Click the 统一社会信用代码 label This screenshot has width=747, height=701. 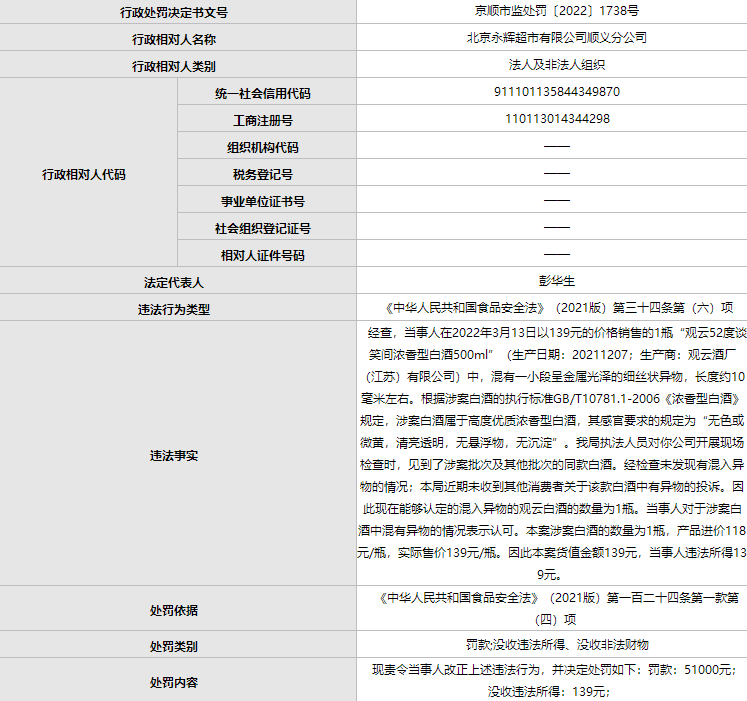pyautogui.click(x=262, y=93)
